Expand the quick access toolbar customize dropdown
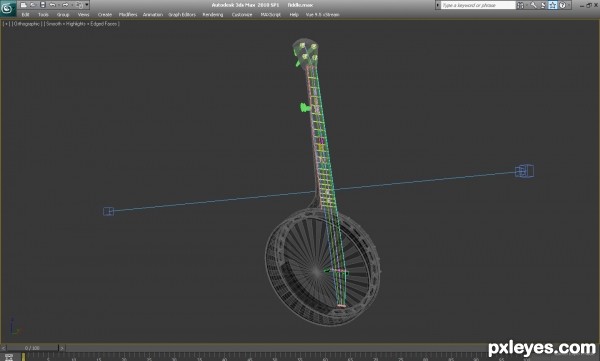This screenshot has width=600, height=361. (x=87, y=5)
